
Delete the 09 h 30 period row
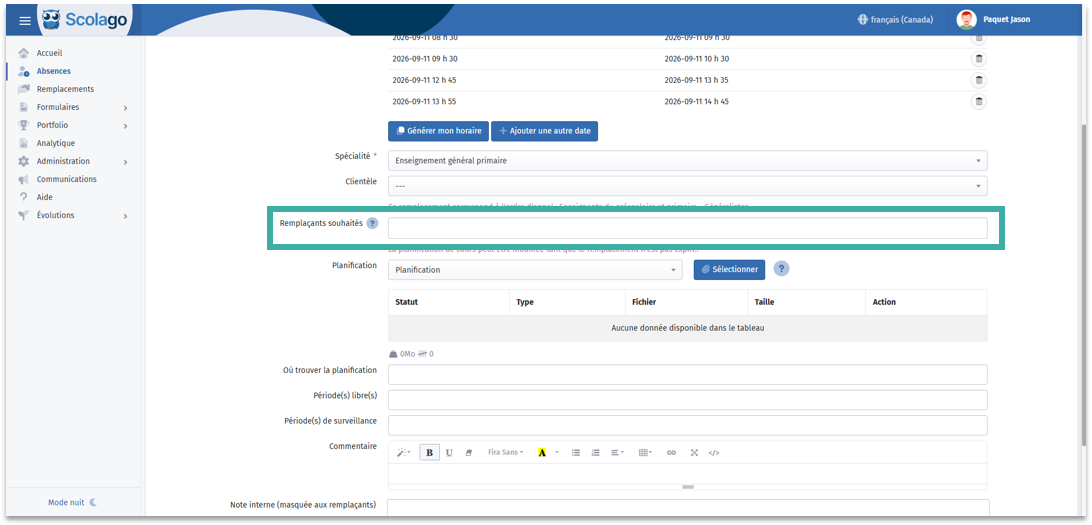978,58
